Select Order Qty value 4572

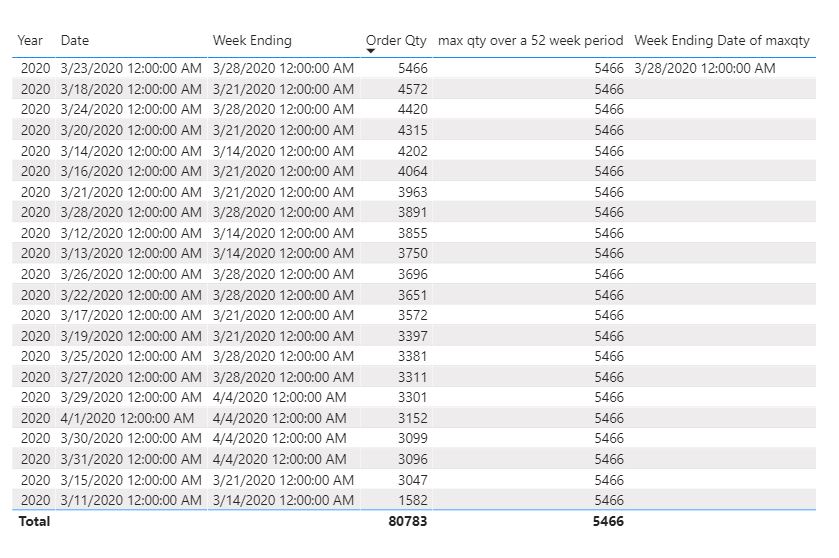[x=413, y=89]
